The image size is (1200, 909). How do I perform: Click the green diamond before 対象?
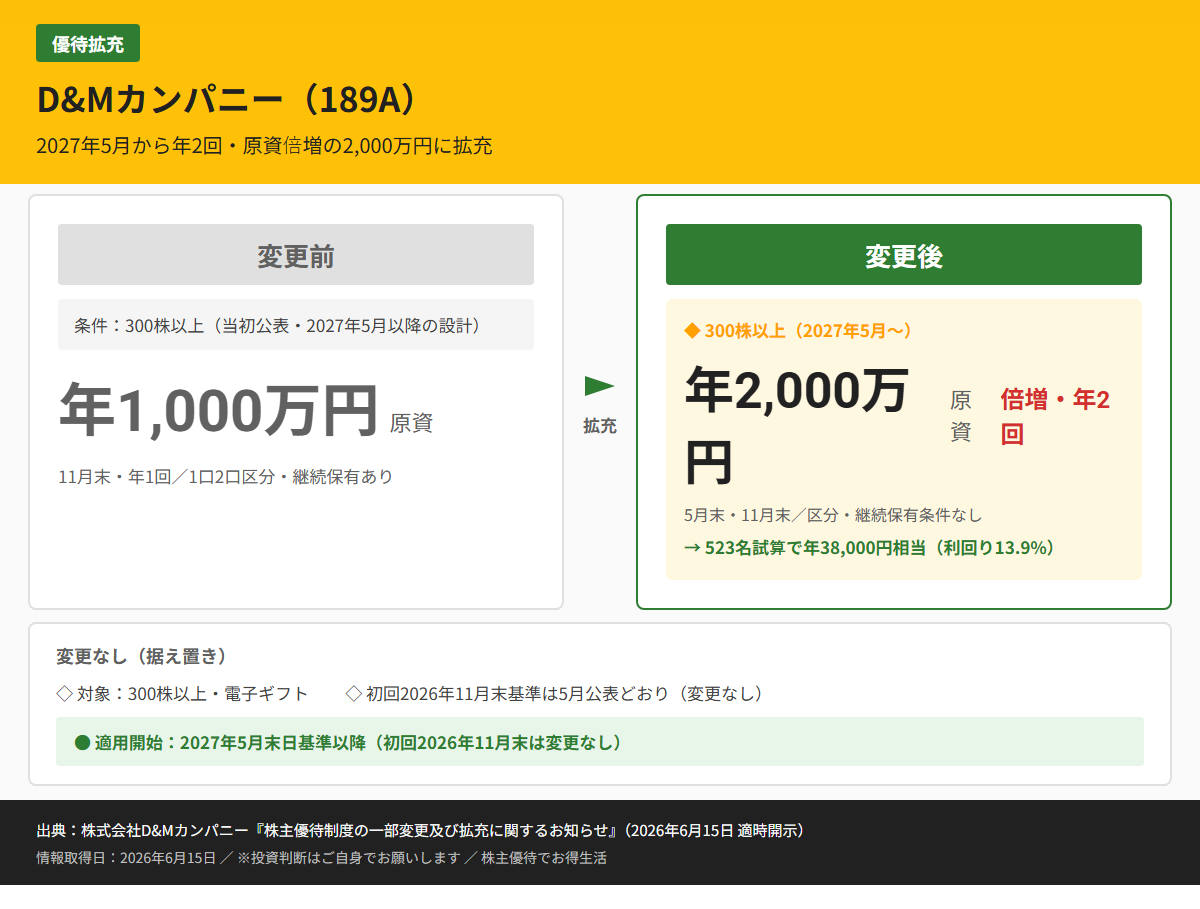coord(64,693)
